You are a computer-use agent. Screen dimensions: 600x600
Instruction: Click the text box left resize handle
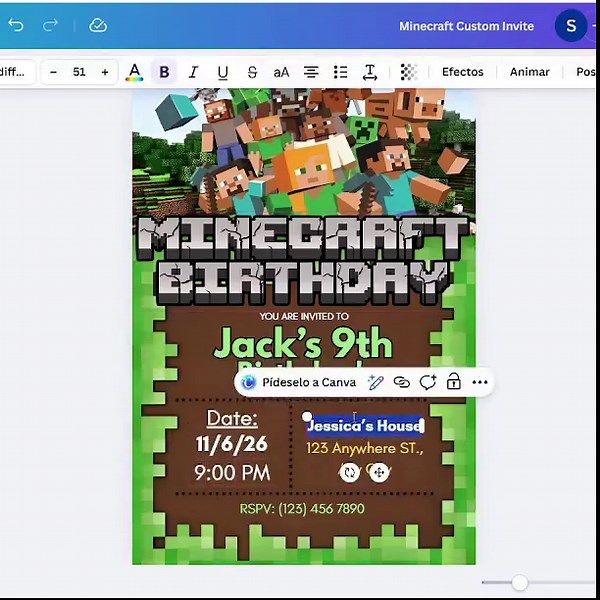click(307, 416)
